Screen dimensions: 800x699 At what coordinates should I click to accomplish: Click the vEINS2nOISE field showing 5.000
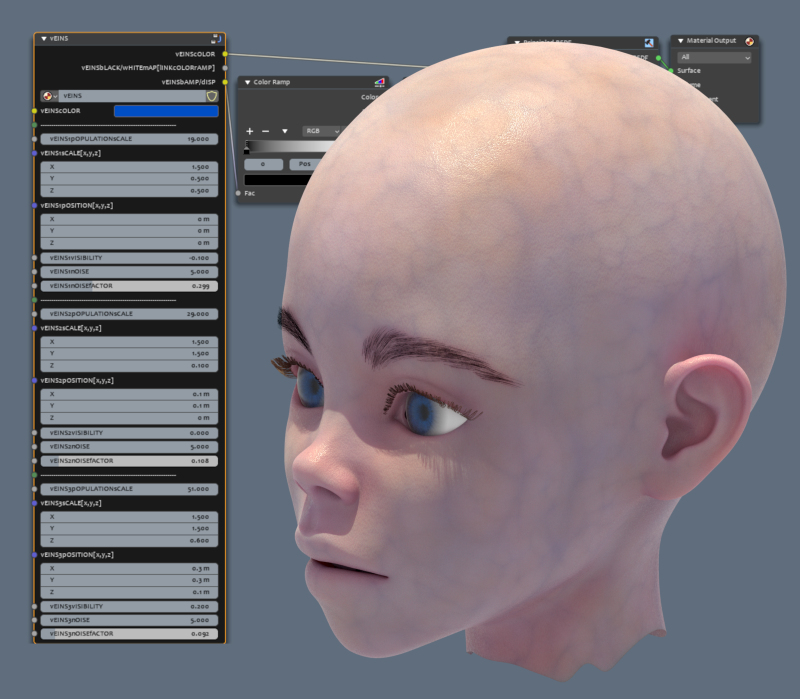[129, 446]
